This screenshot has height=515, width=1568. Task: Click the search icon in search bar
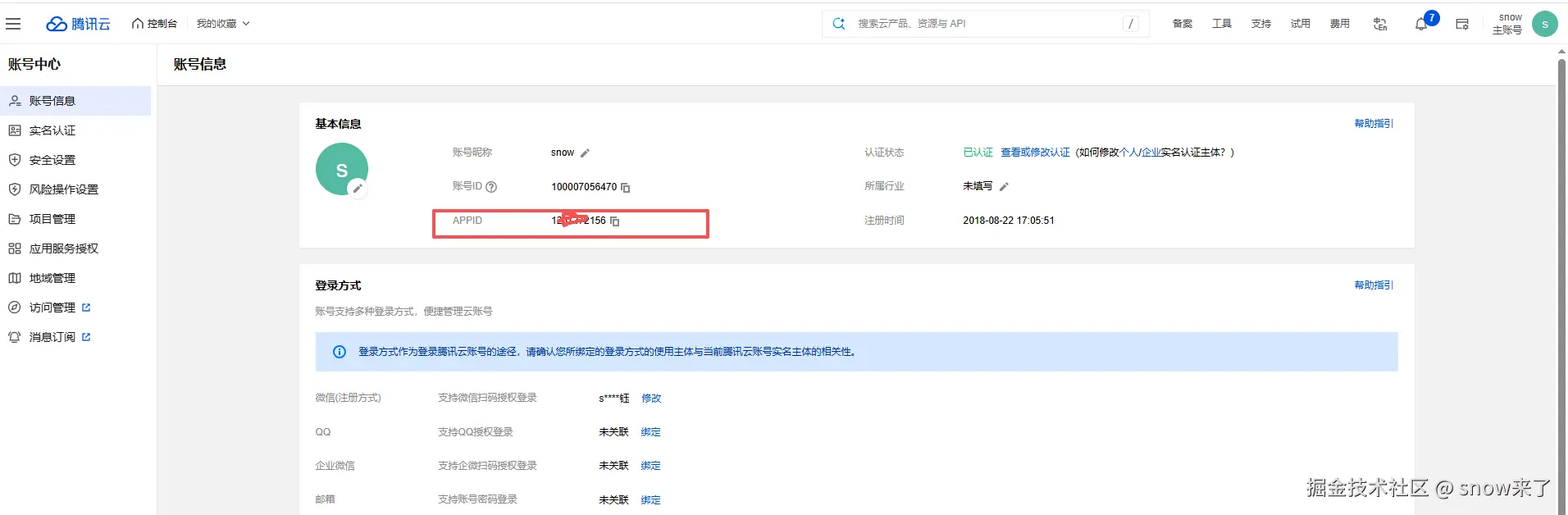(x=839, y=24)
